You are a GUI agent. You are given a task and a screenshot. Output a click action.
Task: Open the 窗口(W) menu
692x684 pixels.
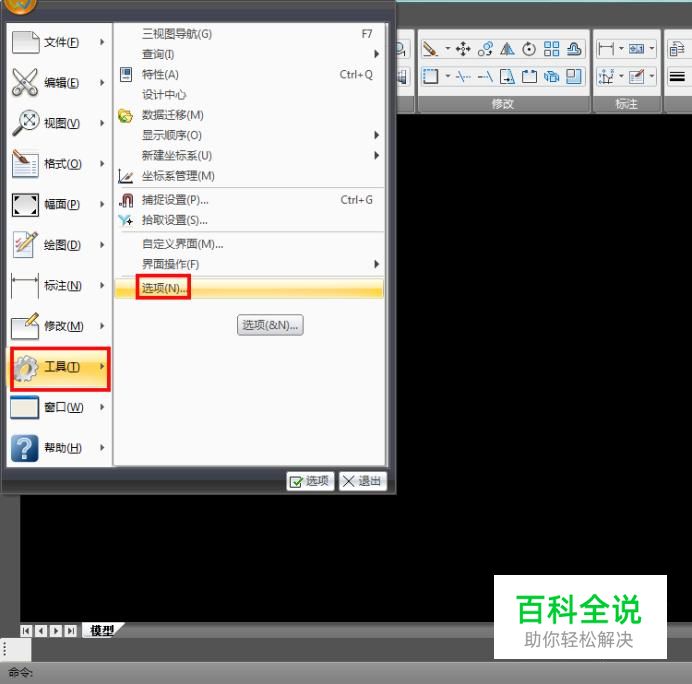pos(59,407)
